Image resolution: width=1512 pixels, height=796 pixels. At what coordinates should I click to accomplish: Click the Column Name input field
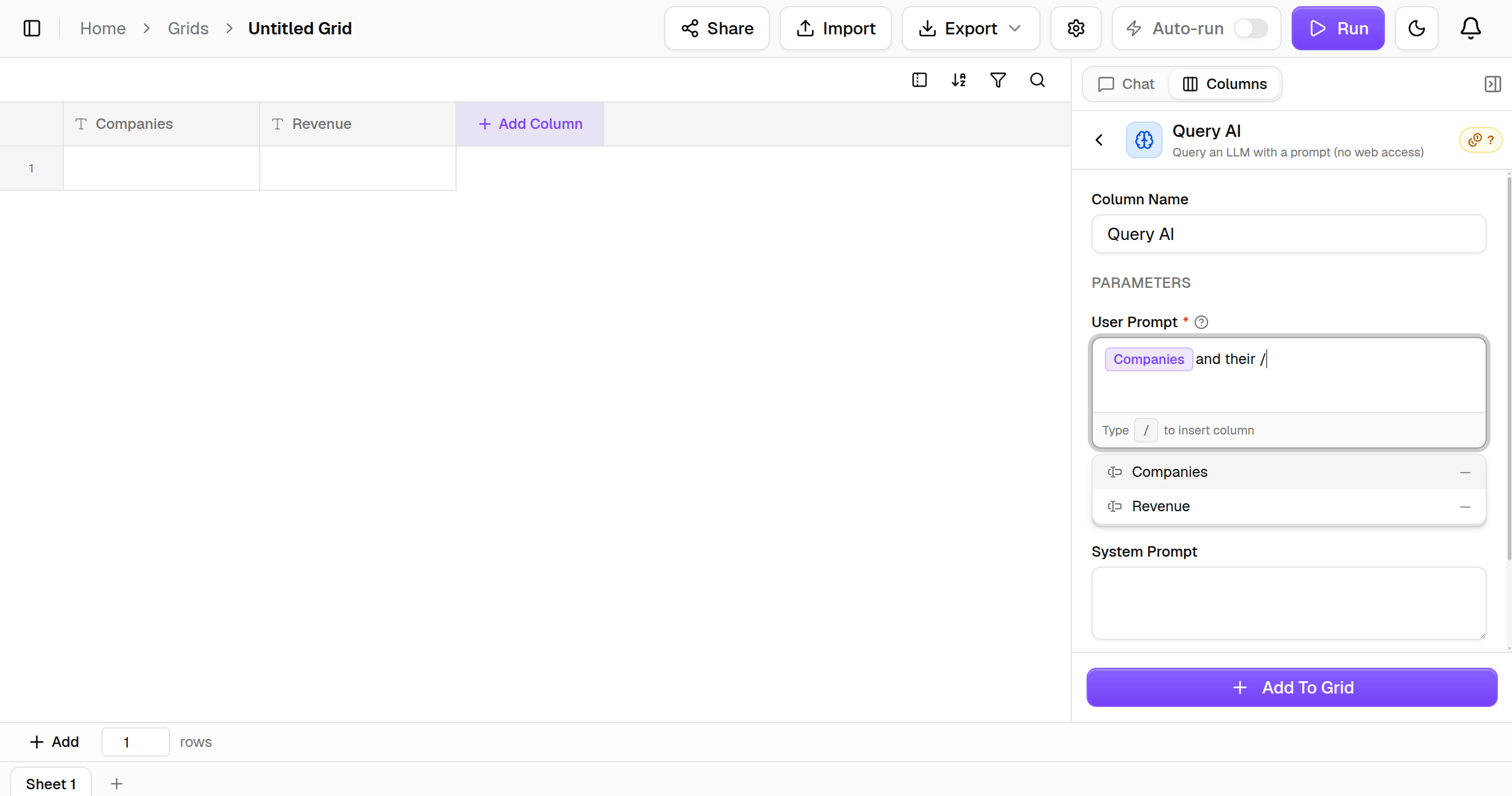(1289, 234)
